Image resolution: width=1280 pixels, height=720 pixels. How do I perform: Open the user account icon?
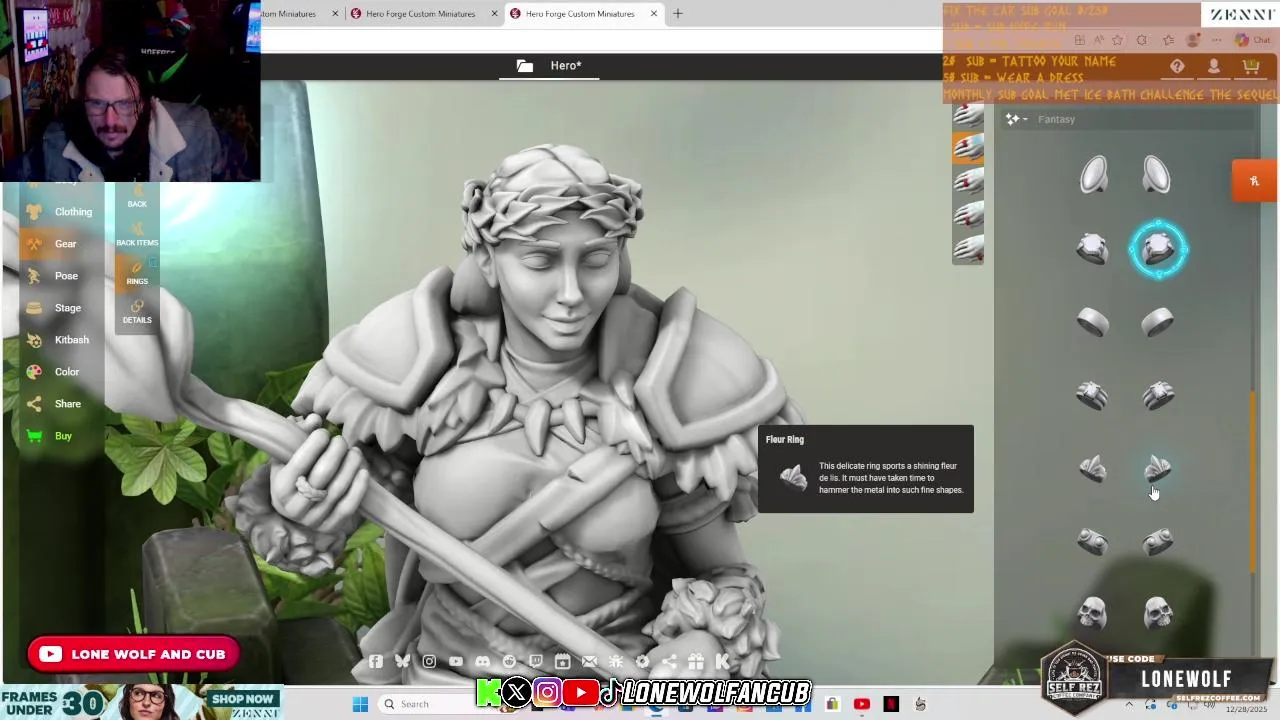[x=1213, y=66]
